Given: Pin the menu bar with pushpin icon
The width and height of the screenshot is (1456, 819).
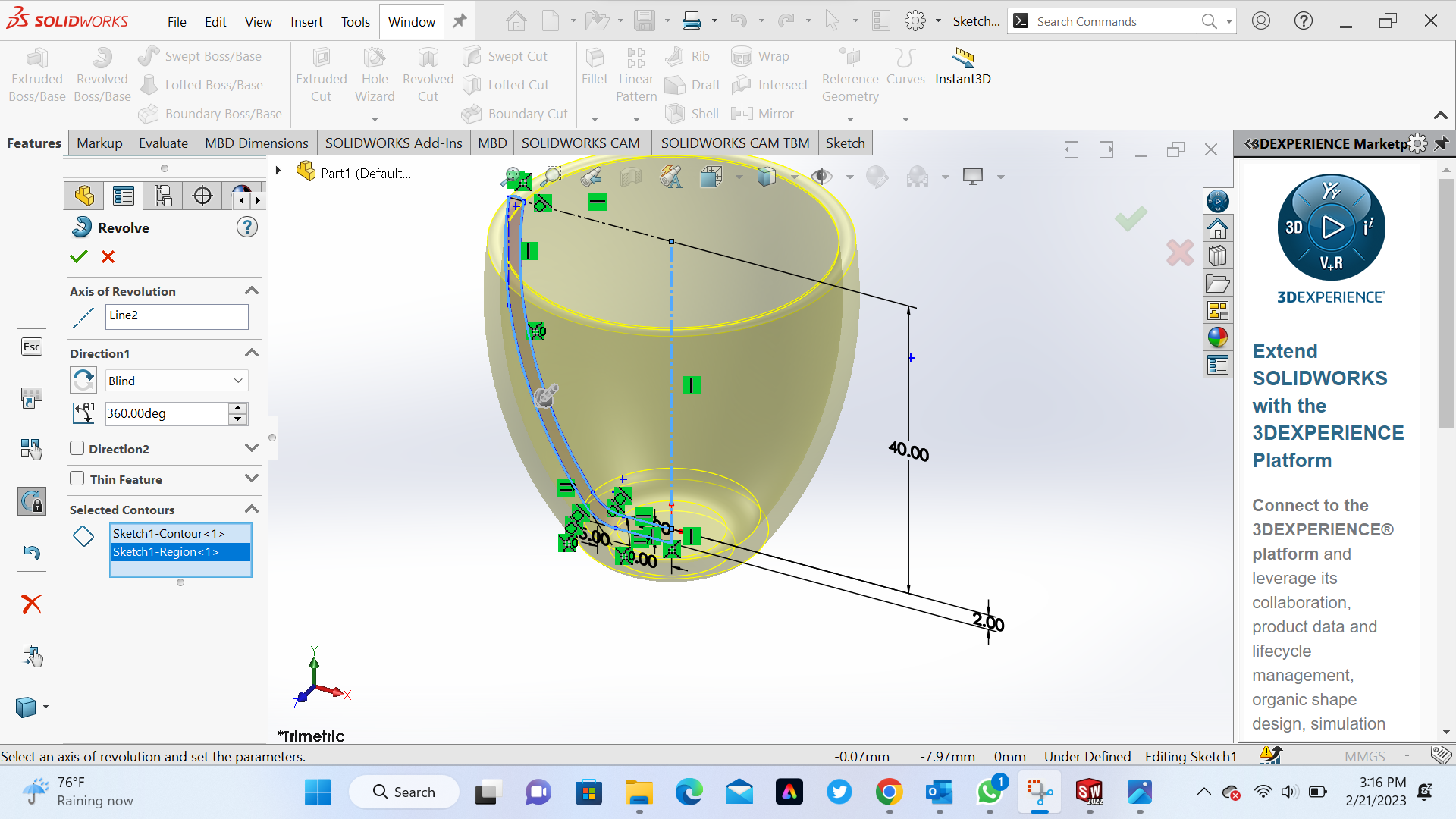Looking at the screenshot, I should pyautogui.click(x=460, y=21).
